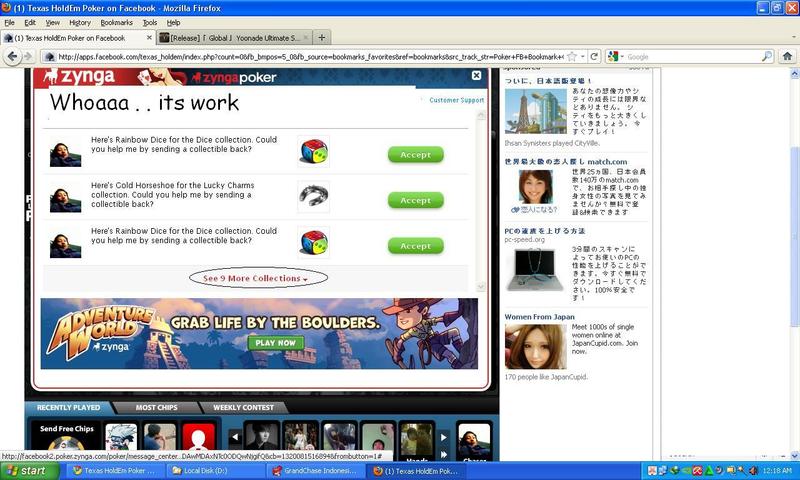Click the Cold Horseshoe item icon

313,196
